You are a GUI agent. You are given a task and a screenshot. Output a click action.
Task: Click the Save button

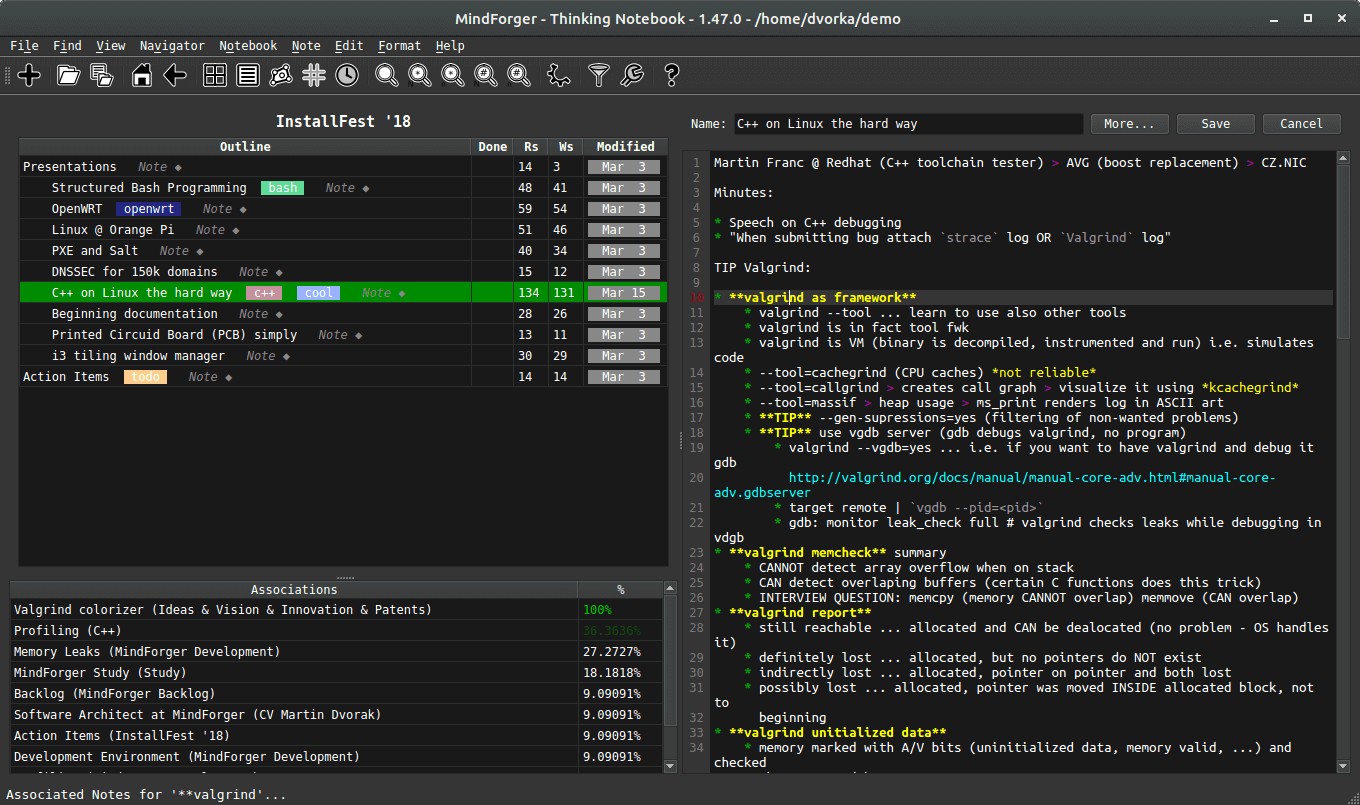[1215, 123]
